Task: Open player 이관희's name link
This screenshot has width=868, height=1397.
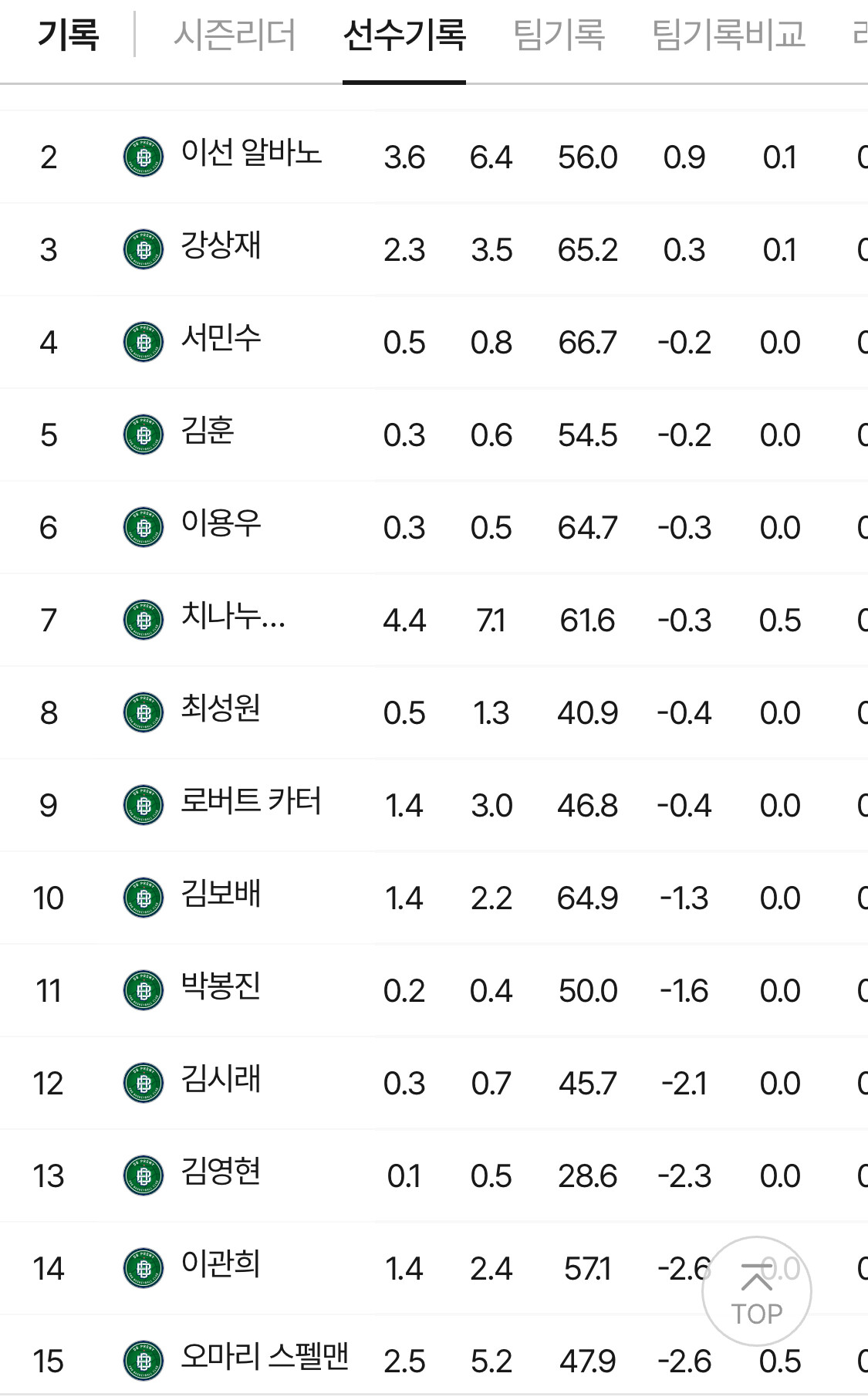Action: point(221,1264)
